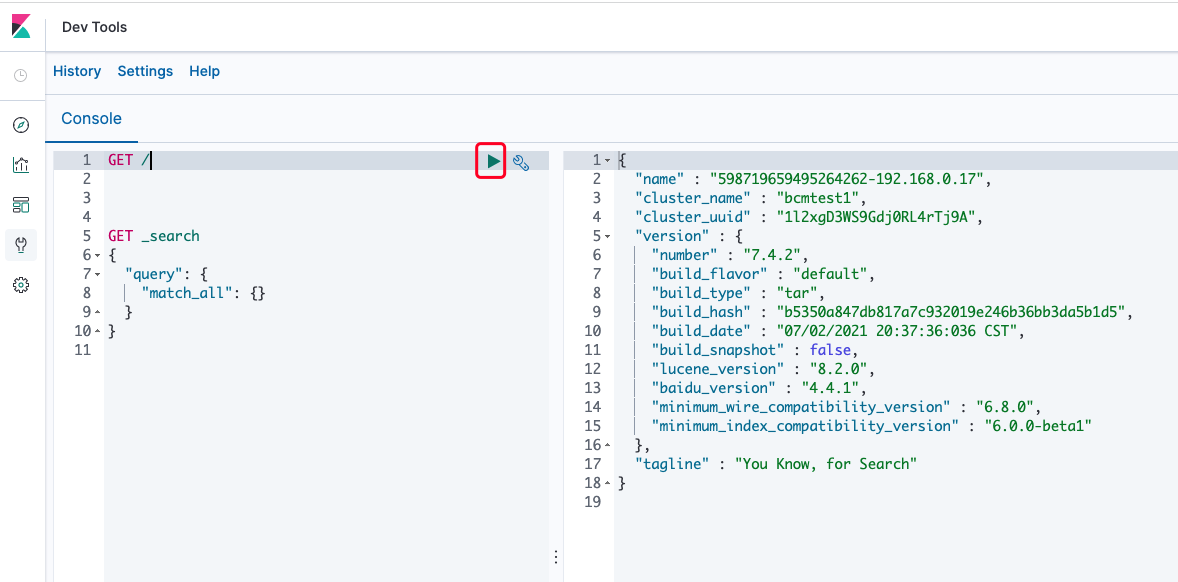Open Management gear icon in sidebar
This screenshot has width=1178, height=582.
(x=21, y=285)
